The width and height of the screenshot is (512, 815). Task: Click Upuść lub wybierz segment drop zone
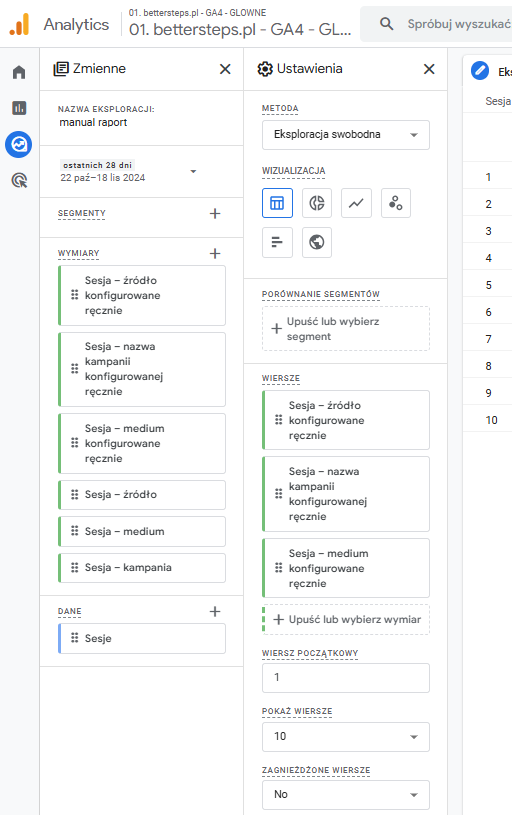pyautogui.click(x=346, y=328)
